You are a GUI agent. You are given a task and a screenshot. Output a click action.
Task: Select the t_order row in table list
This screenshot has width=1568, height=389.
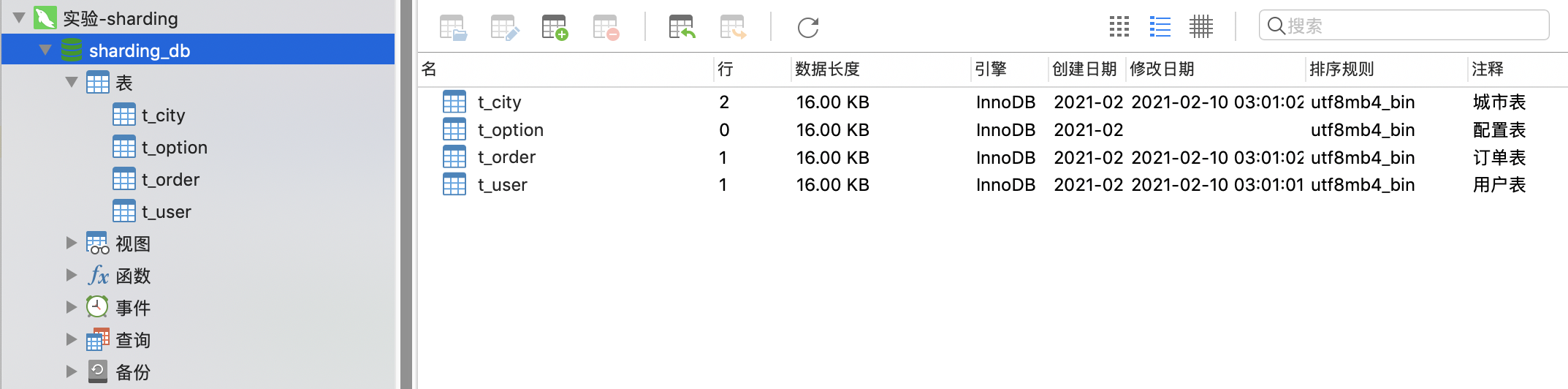pyautogui.click(x=506, y=157)
